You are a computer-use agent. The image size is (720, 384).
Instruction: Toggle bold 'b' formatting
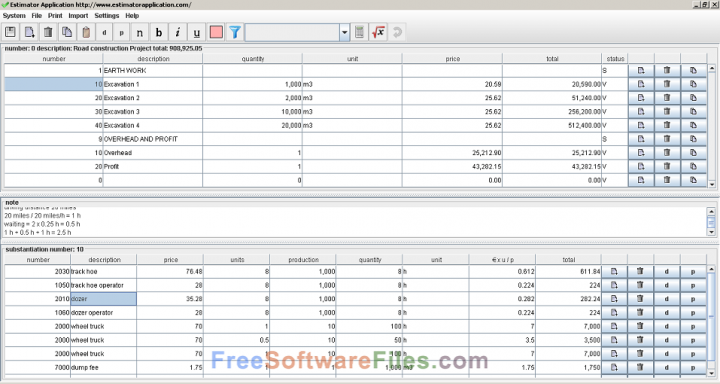[x=159, y=32]
